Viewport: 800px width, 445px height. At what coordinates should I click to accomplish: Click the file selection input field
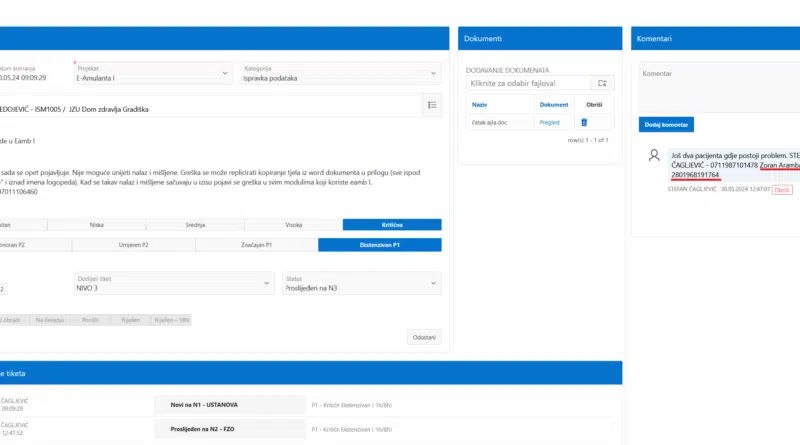click(527, 83)
